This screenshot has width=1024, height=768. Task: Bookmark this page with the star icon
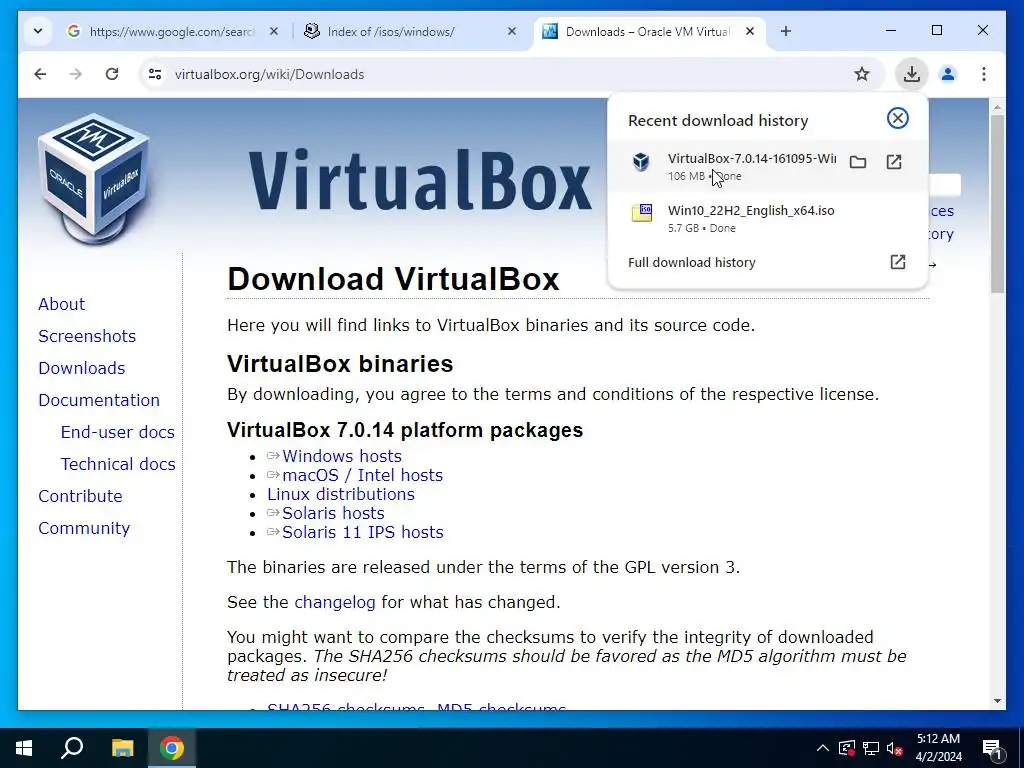862,74
